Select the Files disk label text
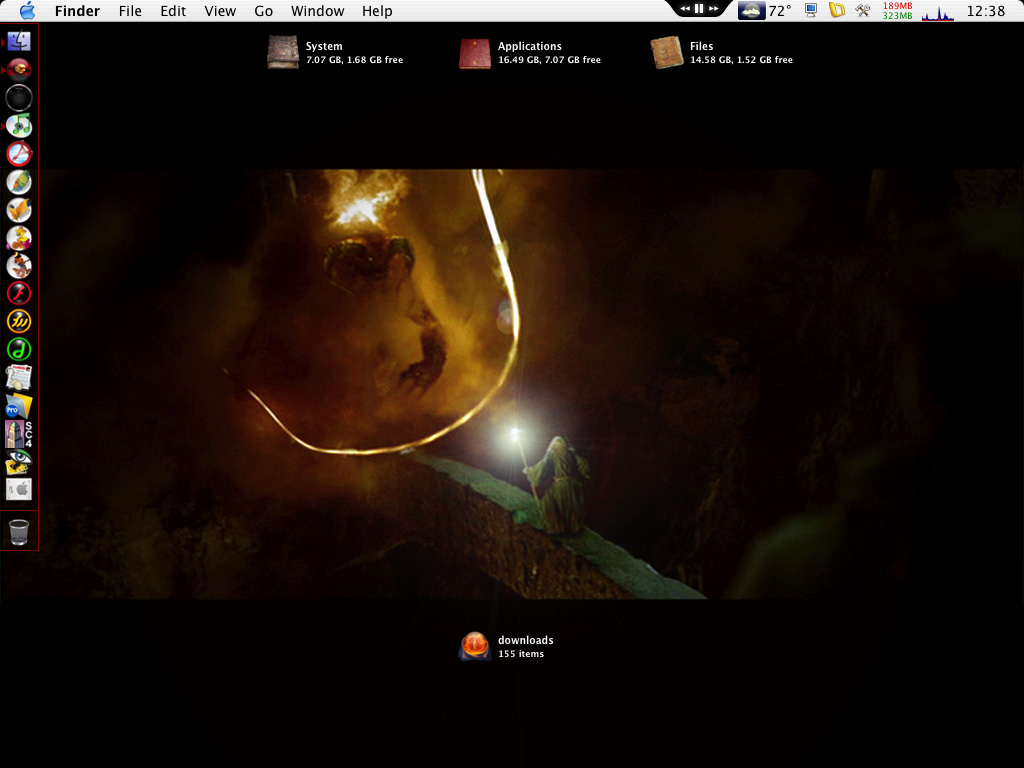The image size is (1024, 768). tap(701, 46)
